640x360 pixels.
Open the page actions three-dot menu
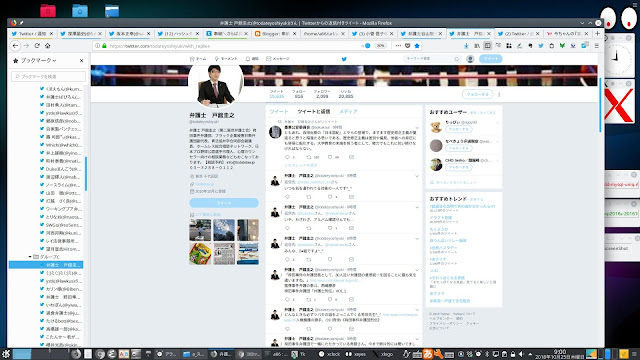coord(398,46)
